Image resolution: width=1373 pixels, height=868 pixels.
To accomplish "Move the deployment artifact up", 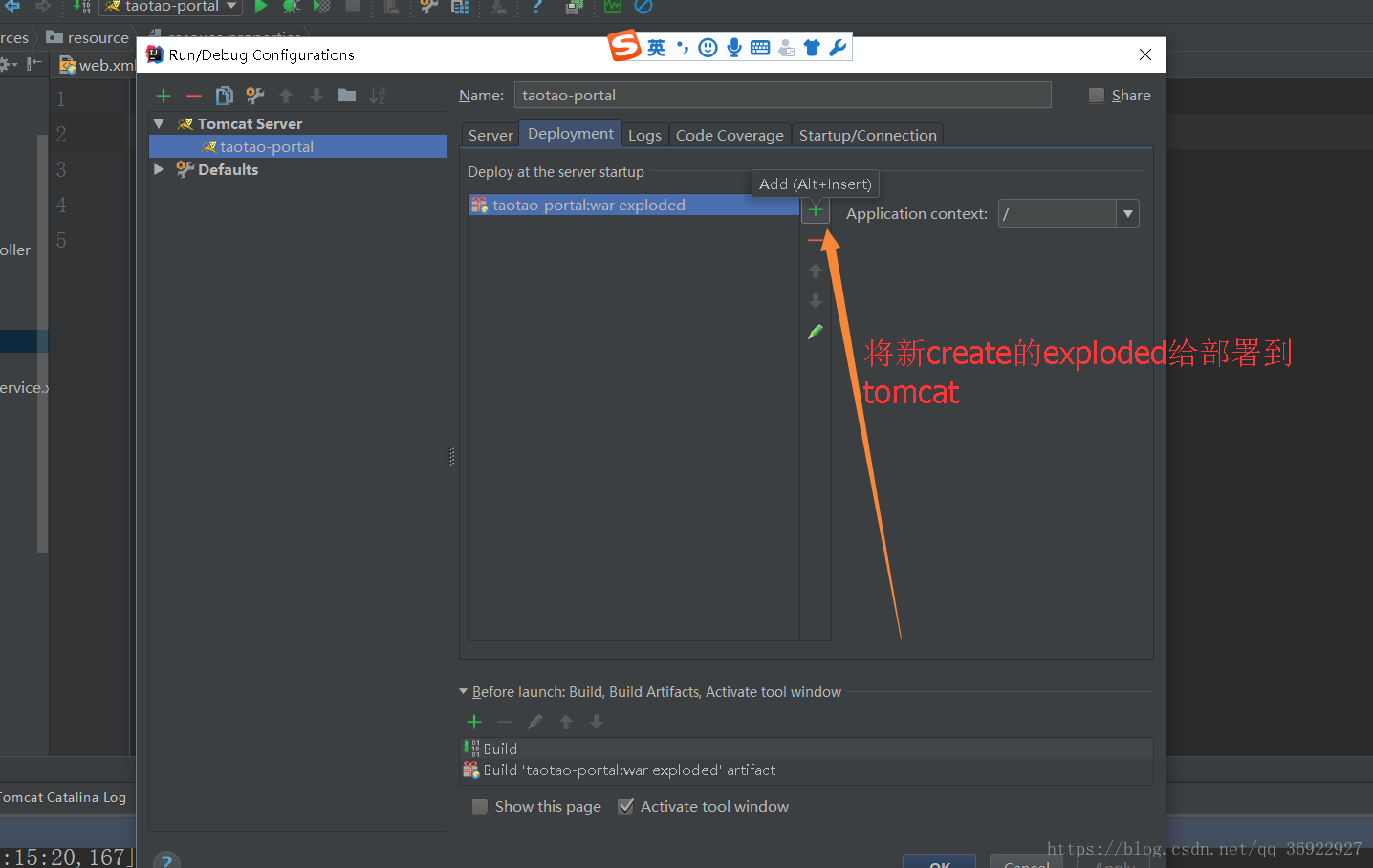I will tap(816, 271).
